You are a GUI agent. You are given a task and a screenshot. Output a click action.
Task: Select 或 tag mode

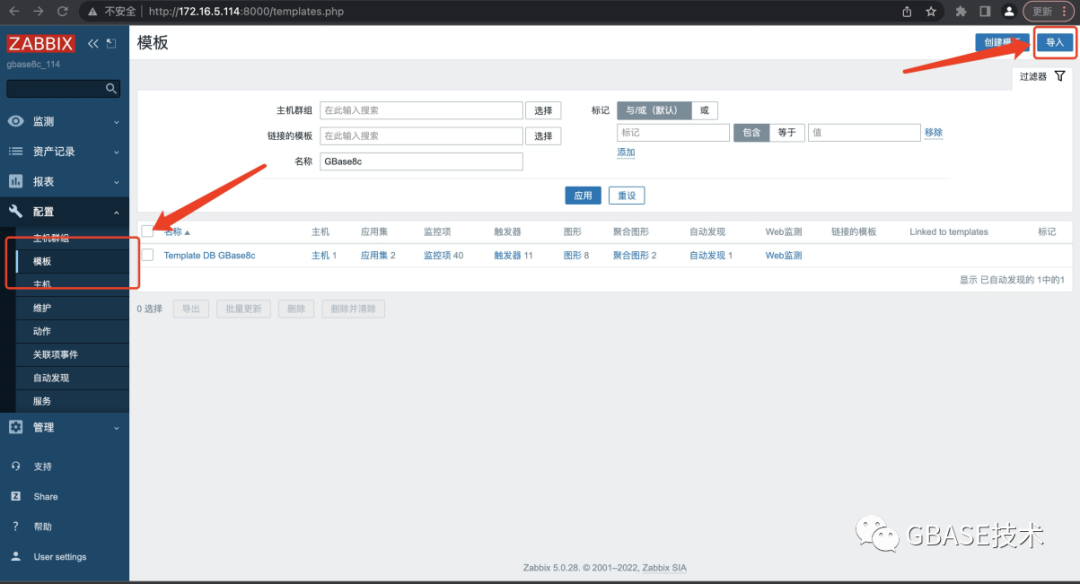coord(704,110)
